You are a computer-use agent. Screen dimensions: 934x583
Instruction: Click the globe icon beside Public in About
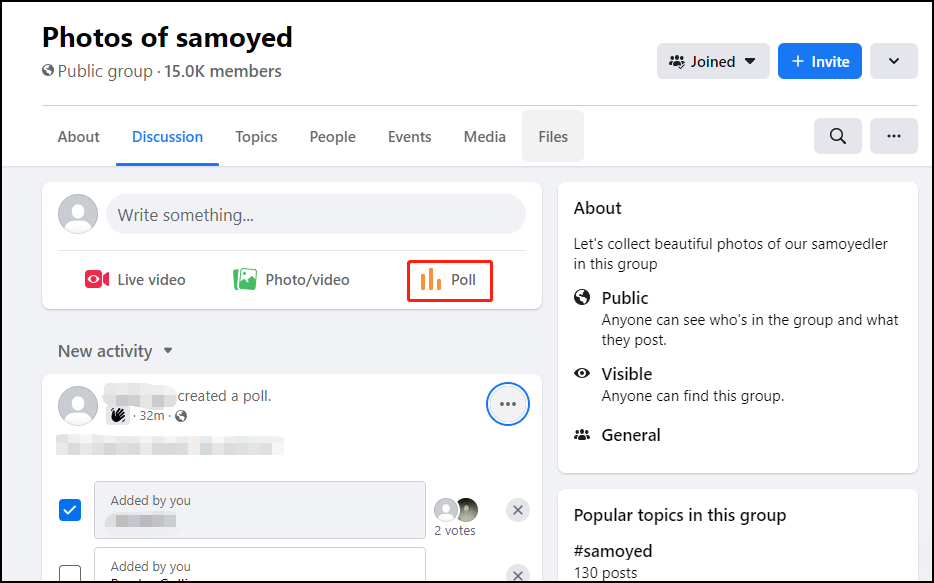(x=582, y=297)
